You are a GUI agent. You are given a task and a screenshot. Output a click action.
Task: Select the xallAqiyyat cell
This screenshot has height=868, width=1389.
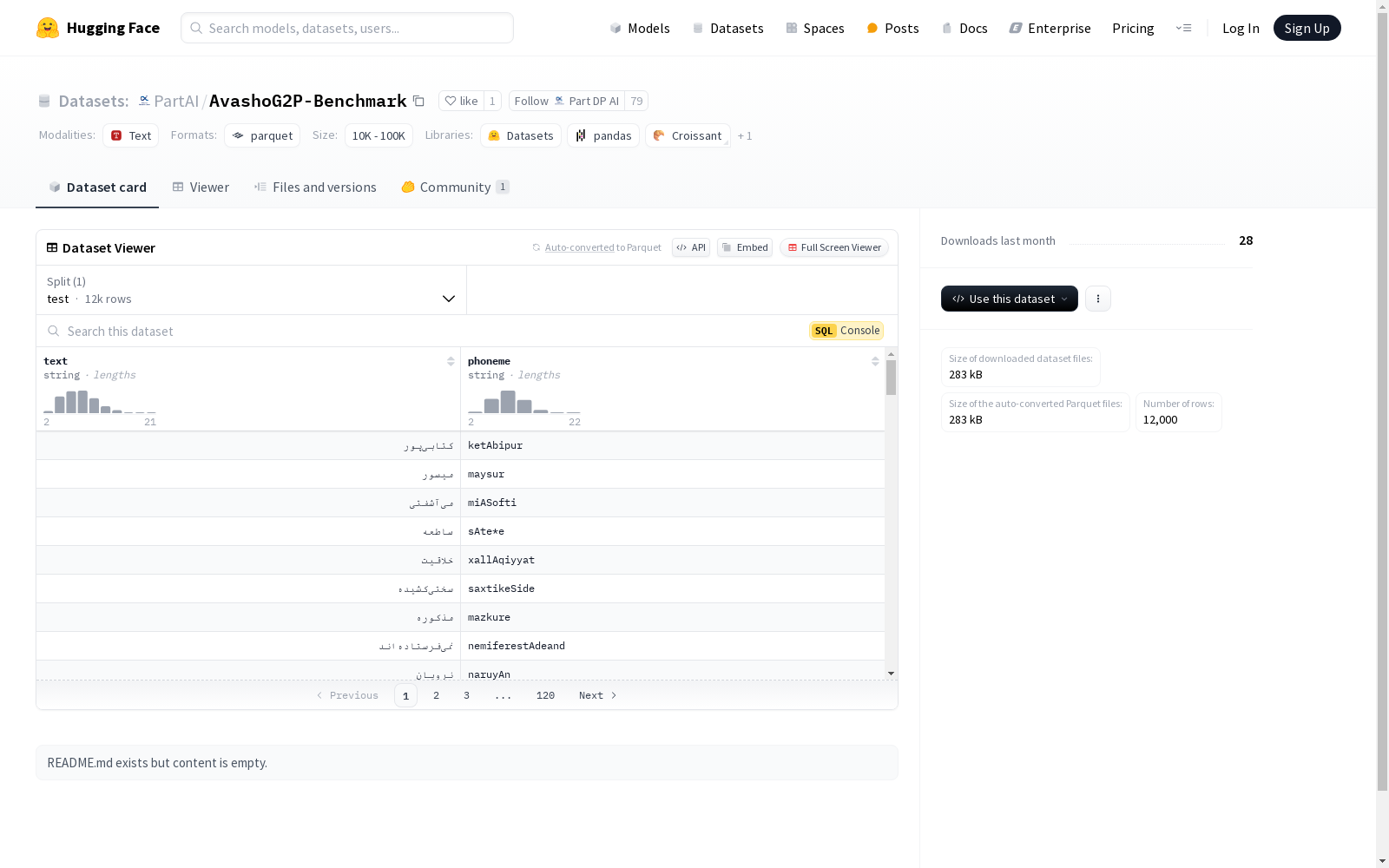tap(673, 560)
